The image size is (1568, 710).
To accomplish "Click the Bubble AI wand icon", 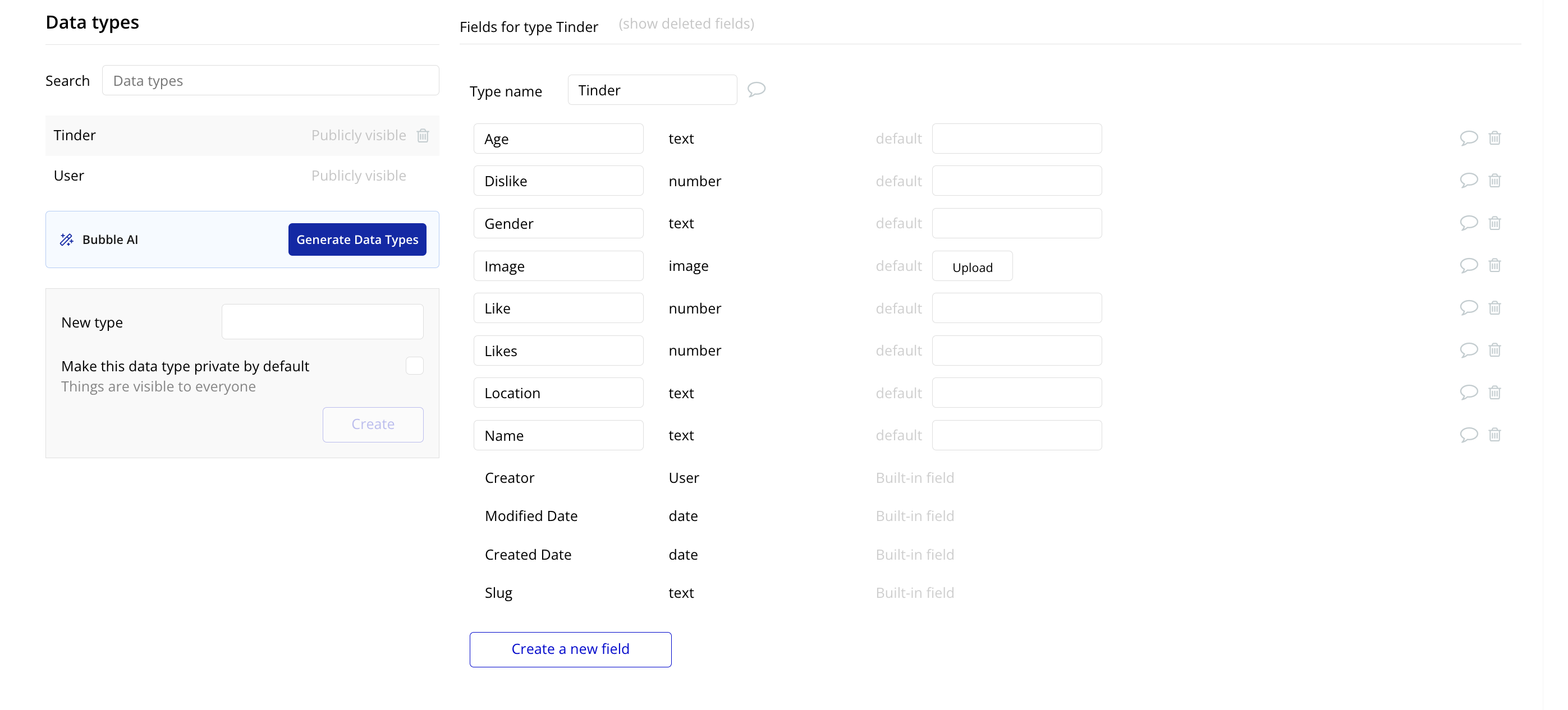I will point(66,239).
